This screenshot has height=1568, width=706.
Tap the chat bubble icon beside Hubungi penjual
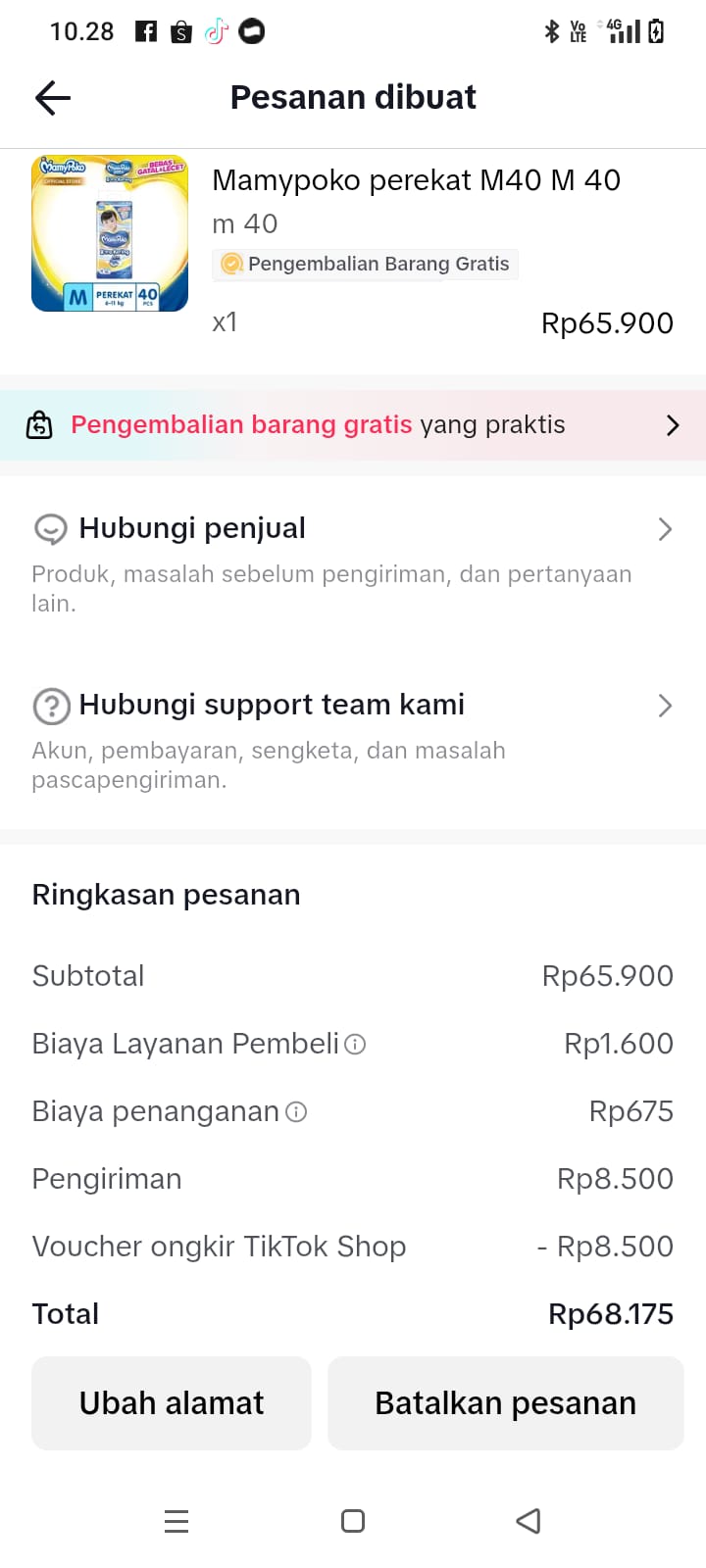(51, 529)
